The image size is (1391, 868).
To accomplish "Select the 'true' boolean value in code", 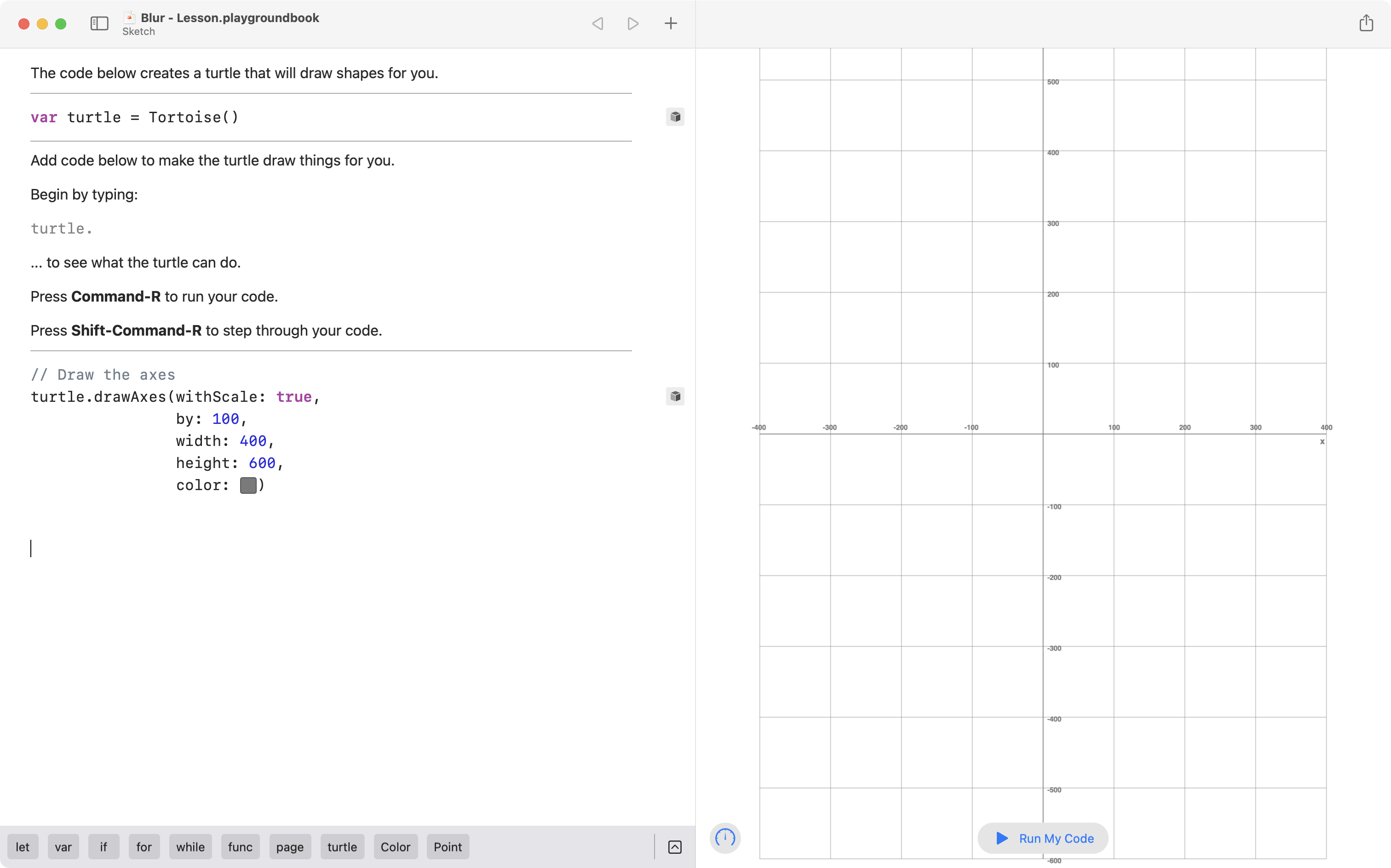I will 293,397.
